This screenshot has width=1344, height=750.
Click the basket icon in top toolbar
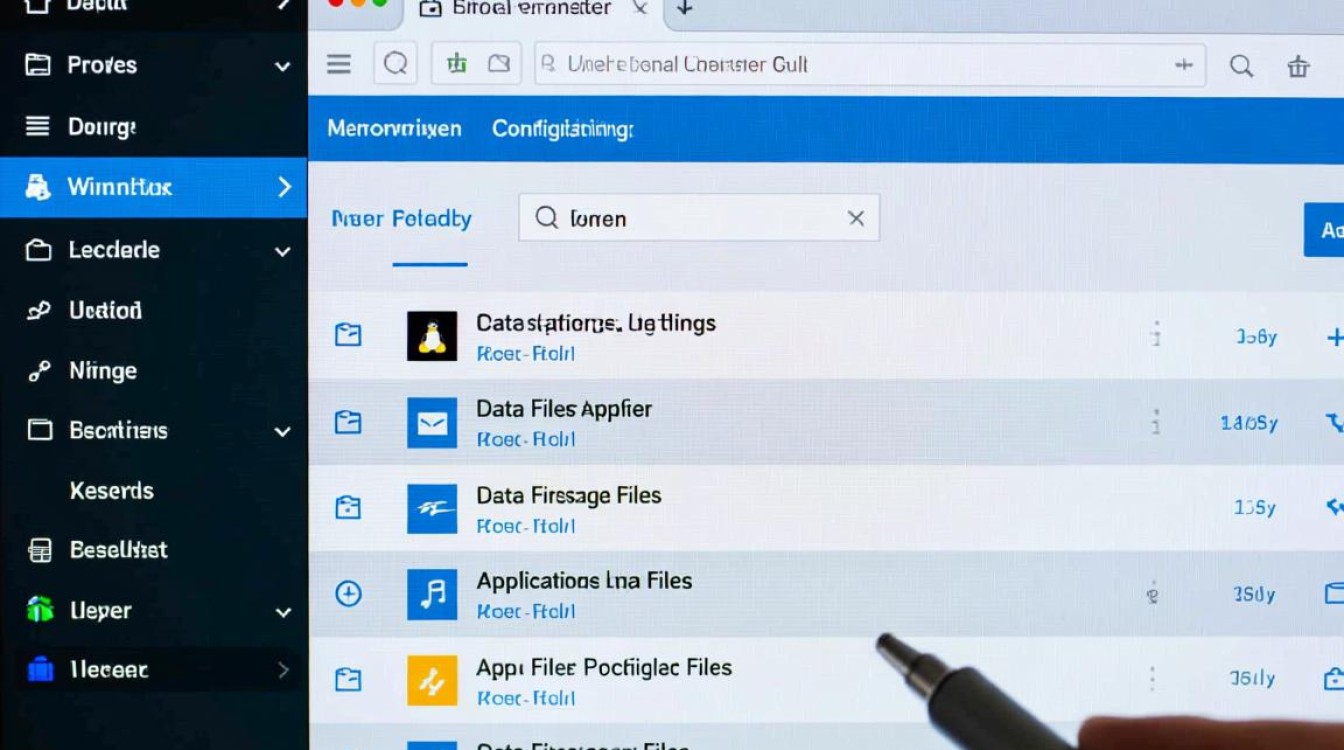1298,66
